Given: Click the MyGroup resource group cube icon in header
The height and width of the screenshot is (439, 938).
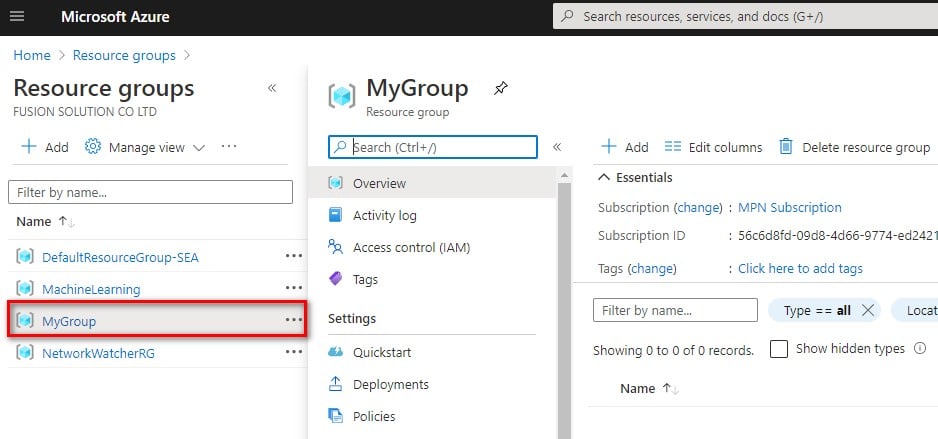Looking at the screenshot, I should pyautogui.click(x=341, y=97).
